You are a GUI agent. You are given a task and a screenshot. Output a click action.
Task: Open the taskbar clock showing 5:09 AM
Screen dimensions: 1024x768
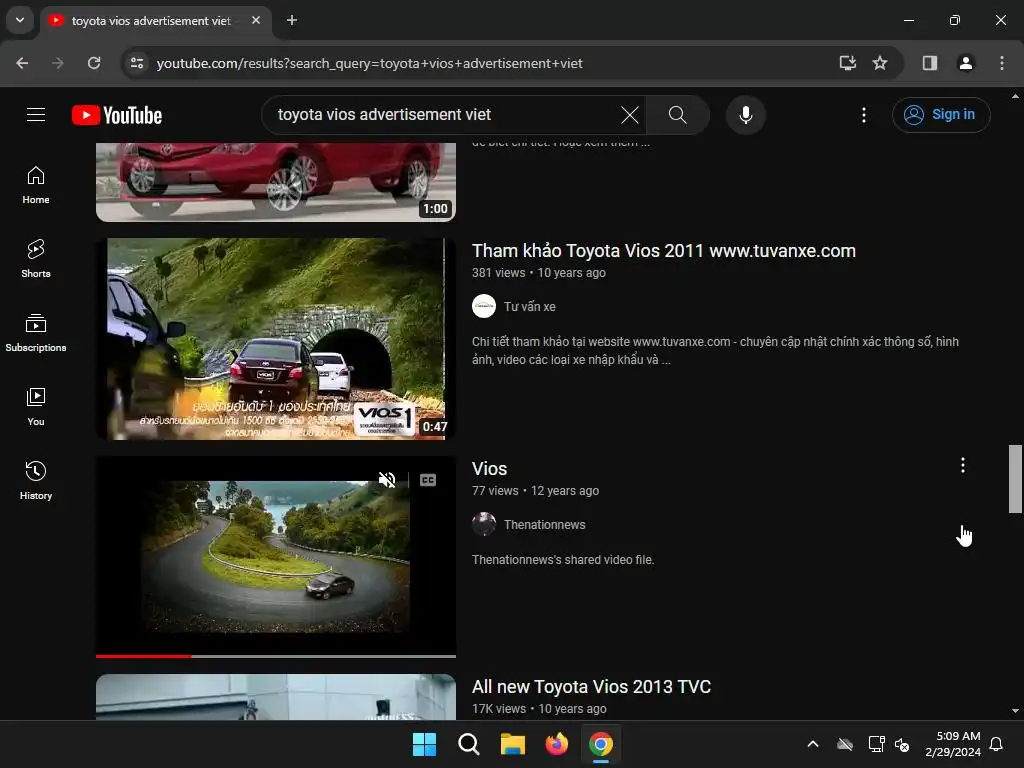point(953,744)
